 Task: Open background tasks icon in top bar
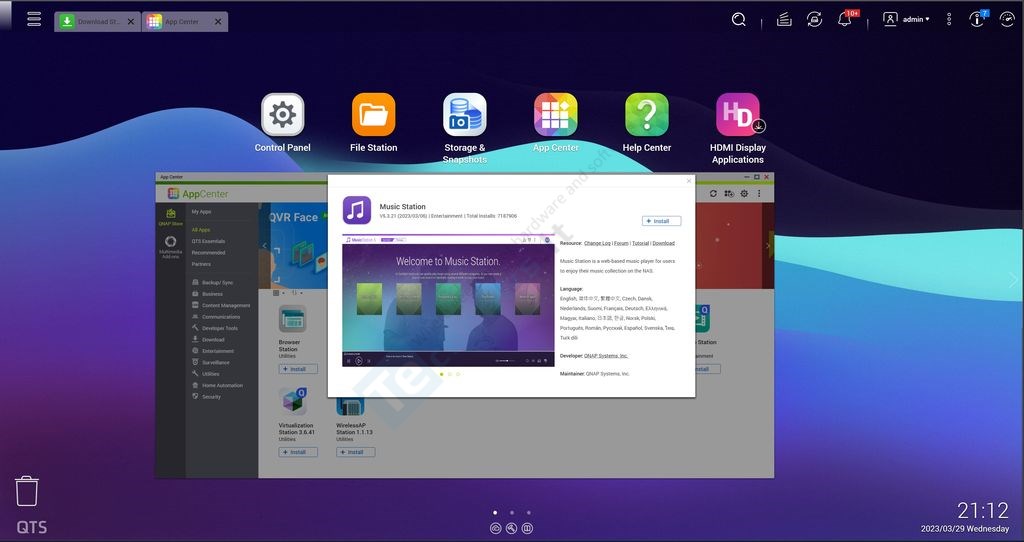784,20
